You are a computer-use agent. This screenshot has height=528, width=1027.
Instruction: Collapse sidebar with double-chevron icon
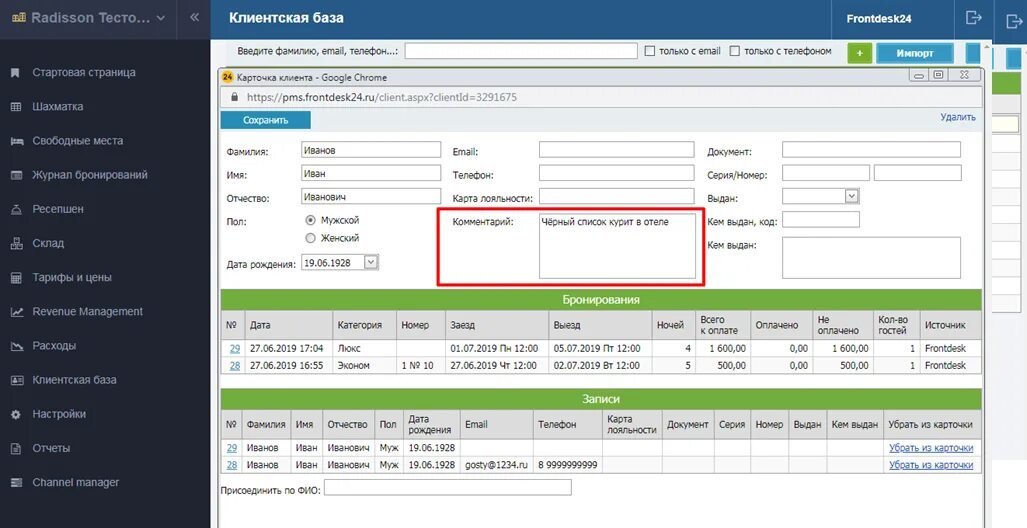tap(194, 18)
